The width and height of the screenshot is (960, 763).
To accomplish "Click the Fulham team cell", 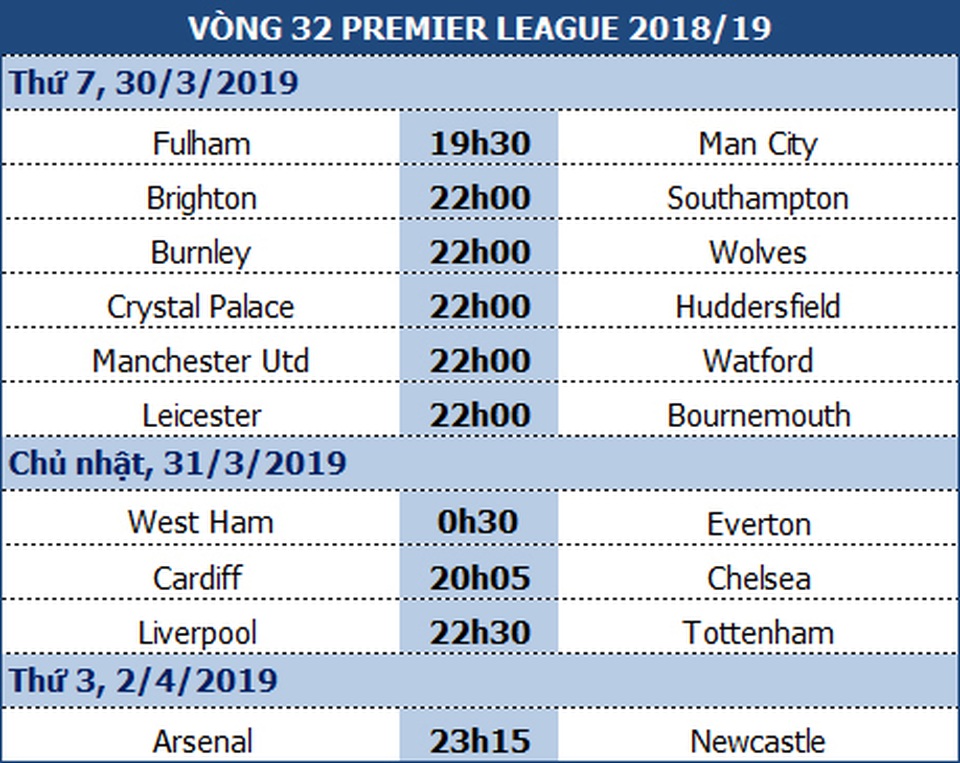I will [x=201, y=144].
